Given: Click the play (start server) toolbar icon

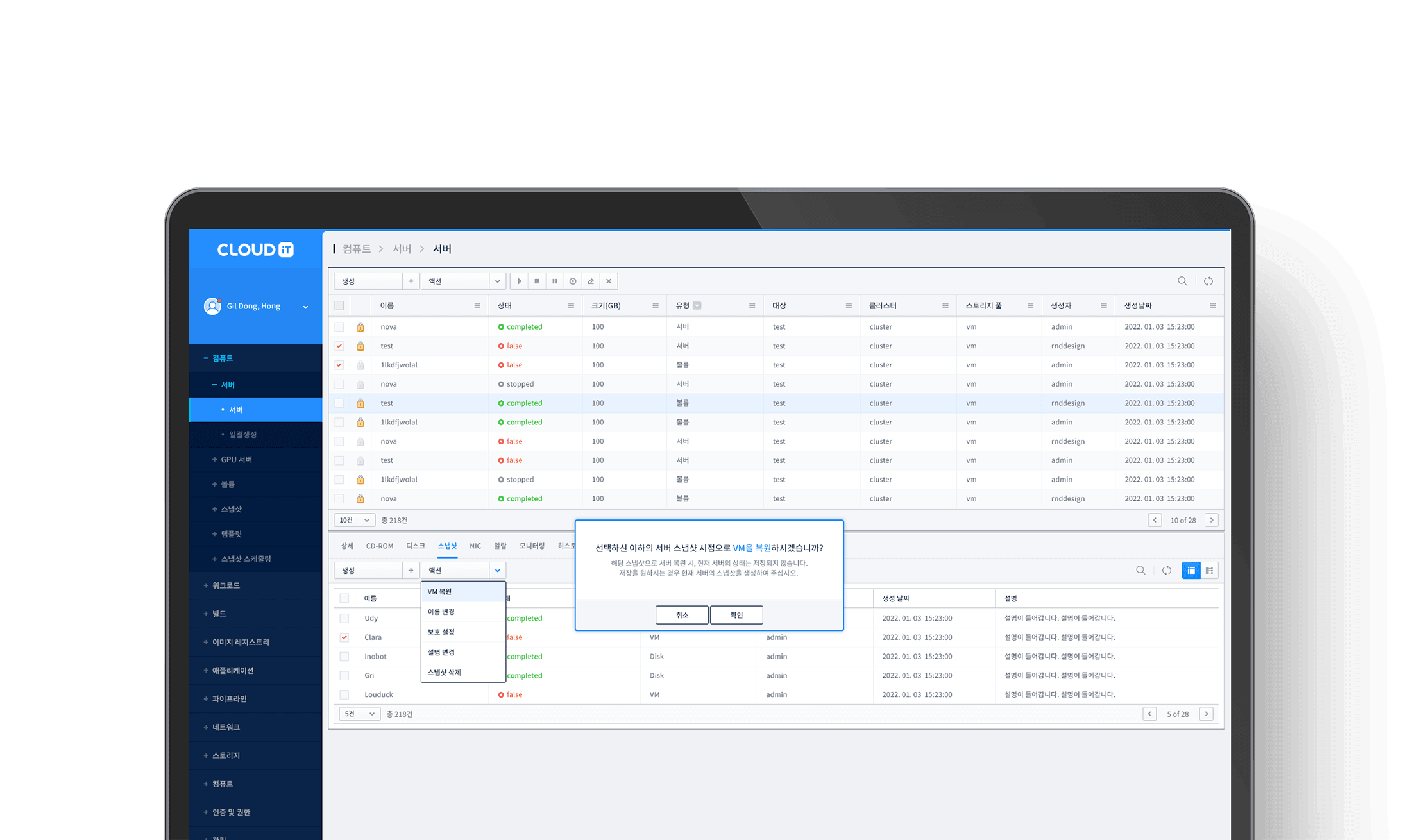Looking at the screenshot, I should click(x=519, y=281).
